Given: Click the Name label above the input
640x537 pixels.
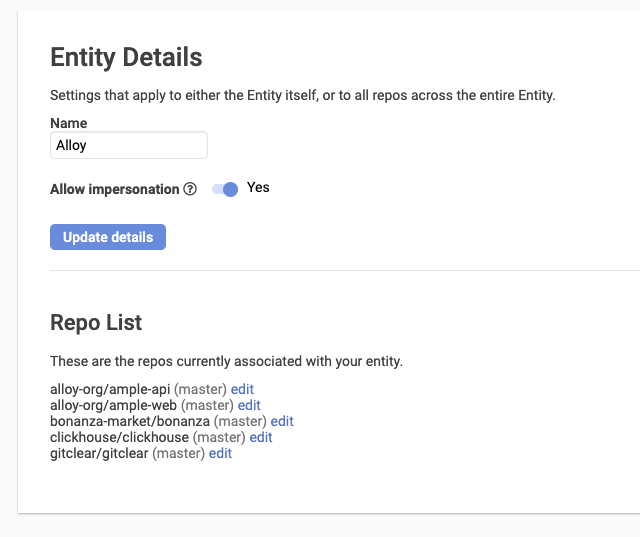Looking at the screenshot, I should tap(68, 123).
